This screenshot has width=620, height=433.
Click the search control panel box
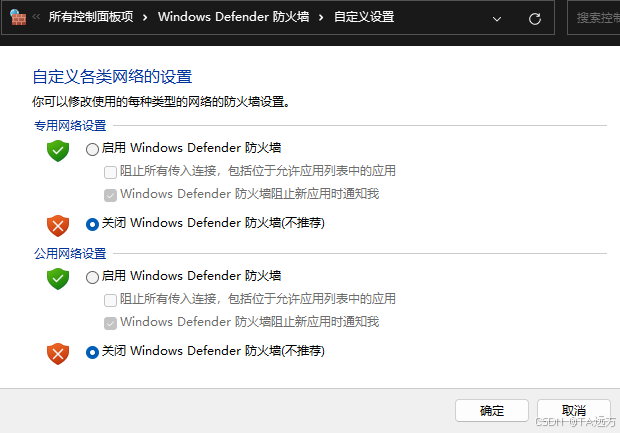tap(594, 18)
